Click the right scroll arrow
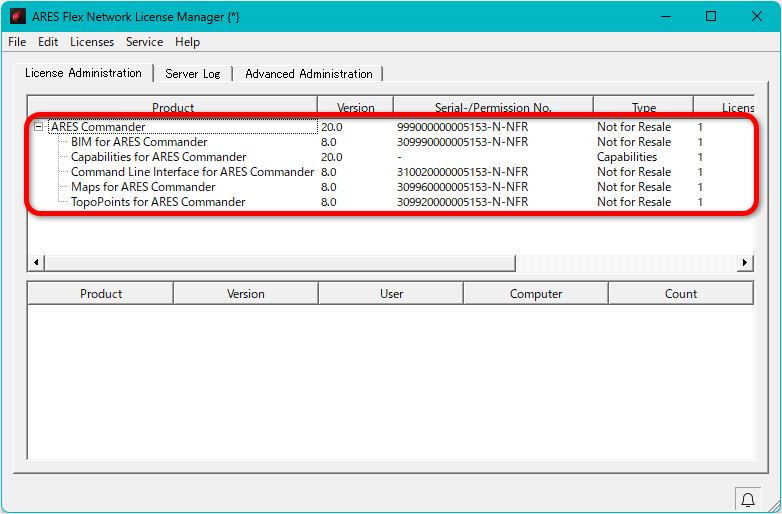 [x=745, y=262]
